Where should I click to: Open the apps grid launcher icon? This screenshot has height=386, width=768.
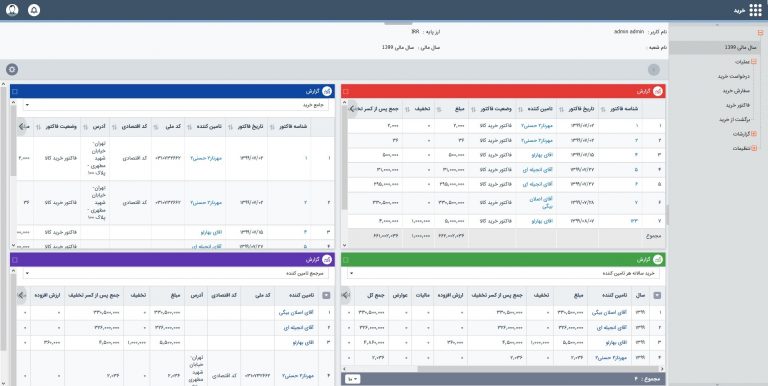(x=756, y=10)
